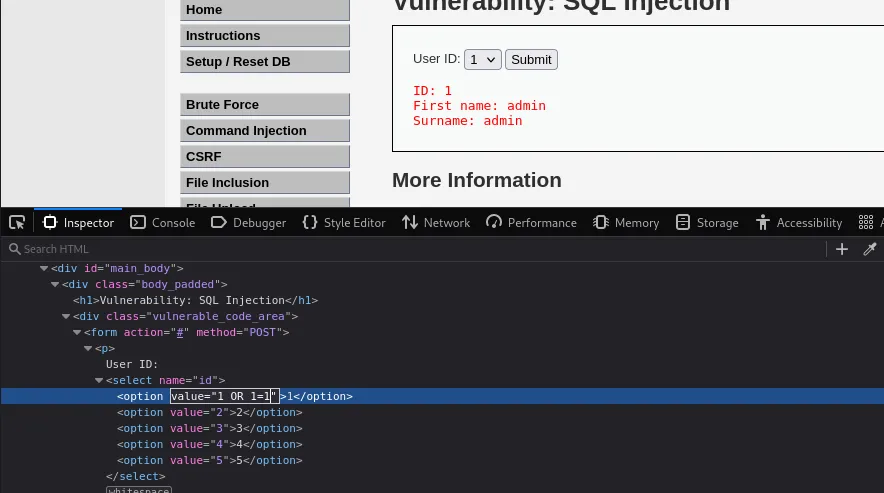Open the Network panel
Image resolution: width=884 pixels, height=493 pixels.
point(436,222)
